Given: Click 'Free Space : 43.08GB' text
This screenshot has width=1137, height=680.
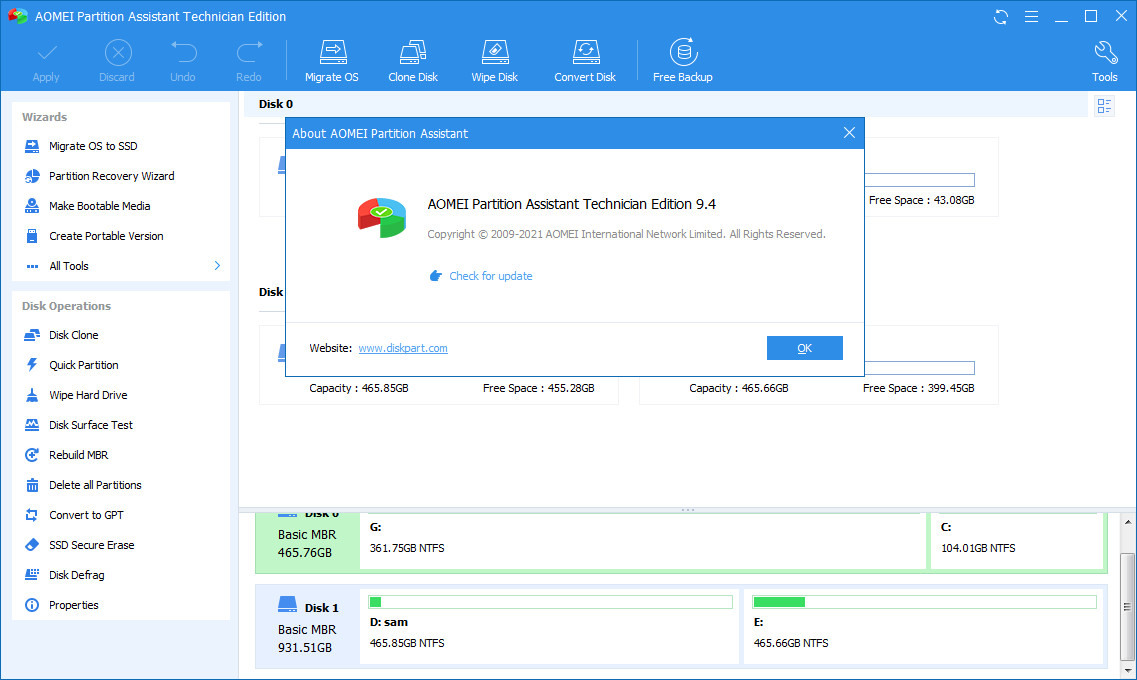Looking at the screenshot, I should click(x=922, y=200).
